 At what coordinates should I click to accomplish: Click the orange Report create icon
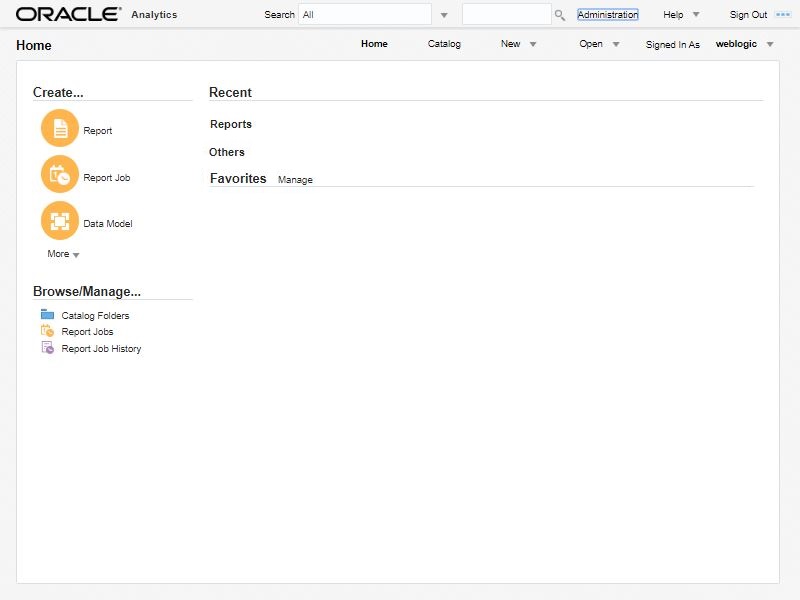pyautogui.click(x=60, y=128)
